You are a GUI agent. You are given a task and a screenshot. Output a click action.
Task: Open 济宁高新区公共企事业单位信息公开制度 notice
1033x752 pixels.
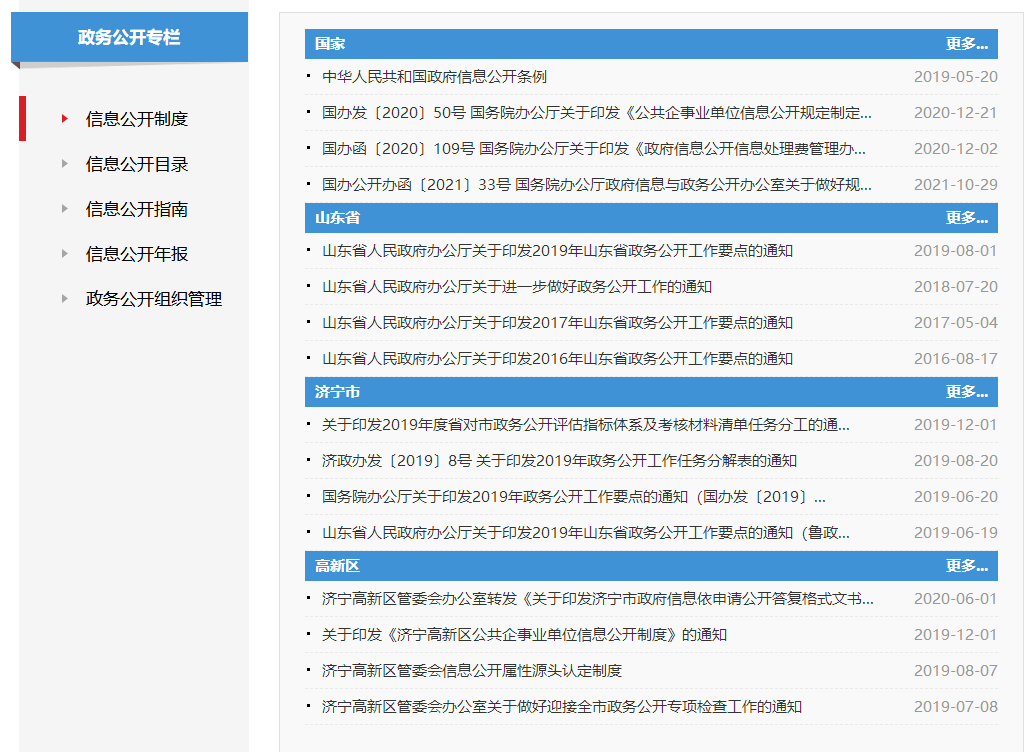pyautogui.click(x=524, y=635)
